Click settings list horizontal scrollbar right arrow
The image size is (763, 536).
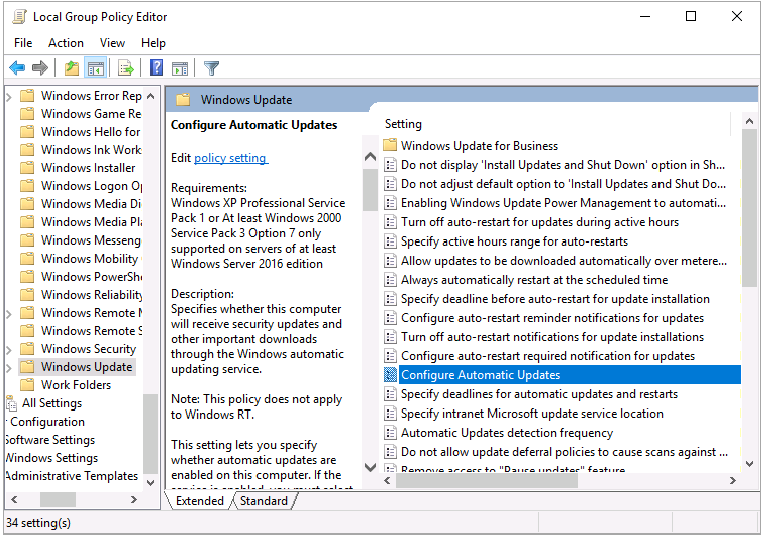(x=732, y=481)
